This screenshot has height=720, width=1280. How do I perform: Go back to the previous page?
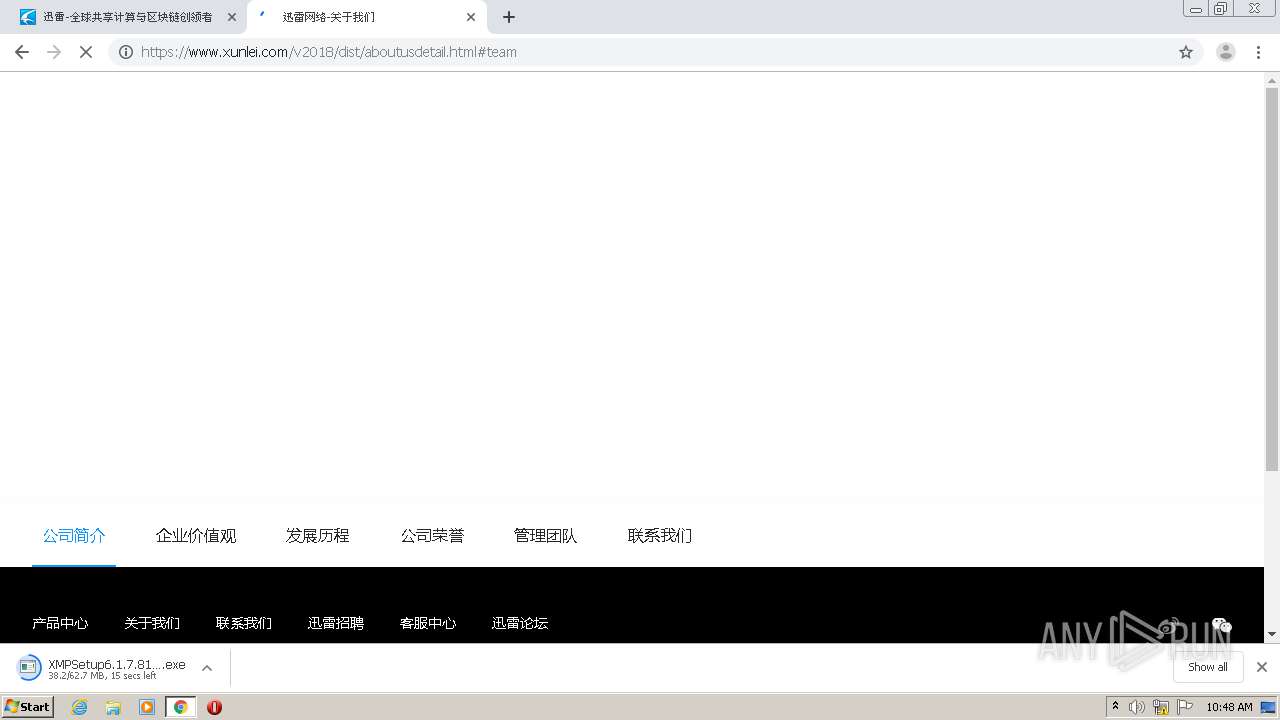22,52
